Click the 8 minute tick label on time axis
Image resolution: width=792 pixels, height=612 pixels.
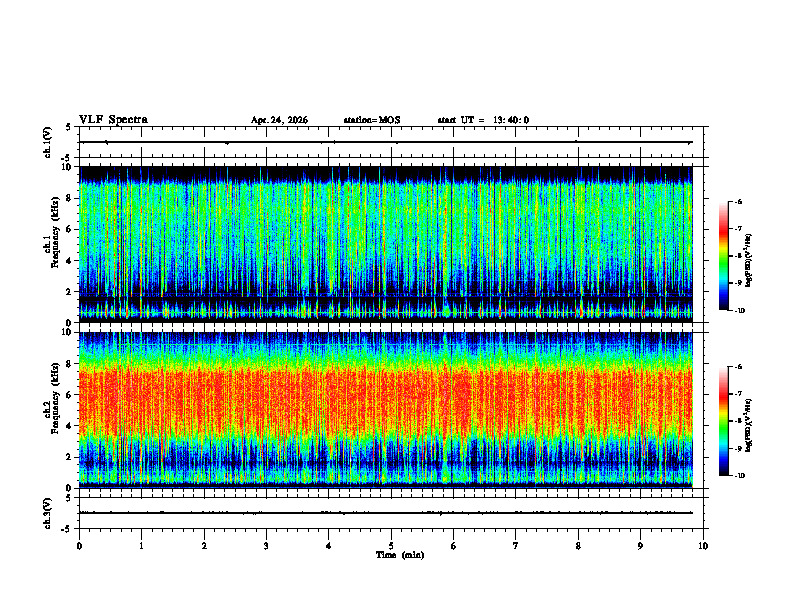tap(578, 546)
